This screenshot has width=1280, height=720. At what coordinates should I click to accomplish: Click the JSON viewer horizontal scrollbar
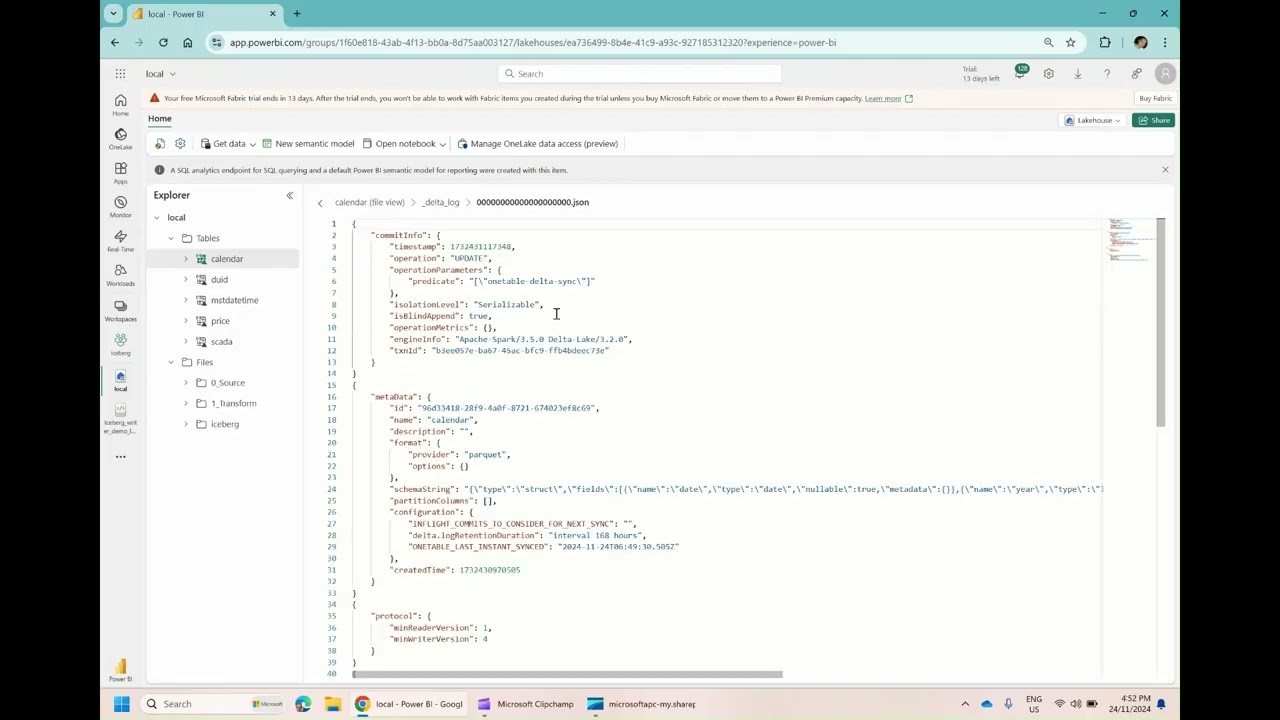(x=567, y=674)
